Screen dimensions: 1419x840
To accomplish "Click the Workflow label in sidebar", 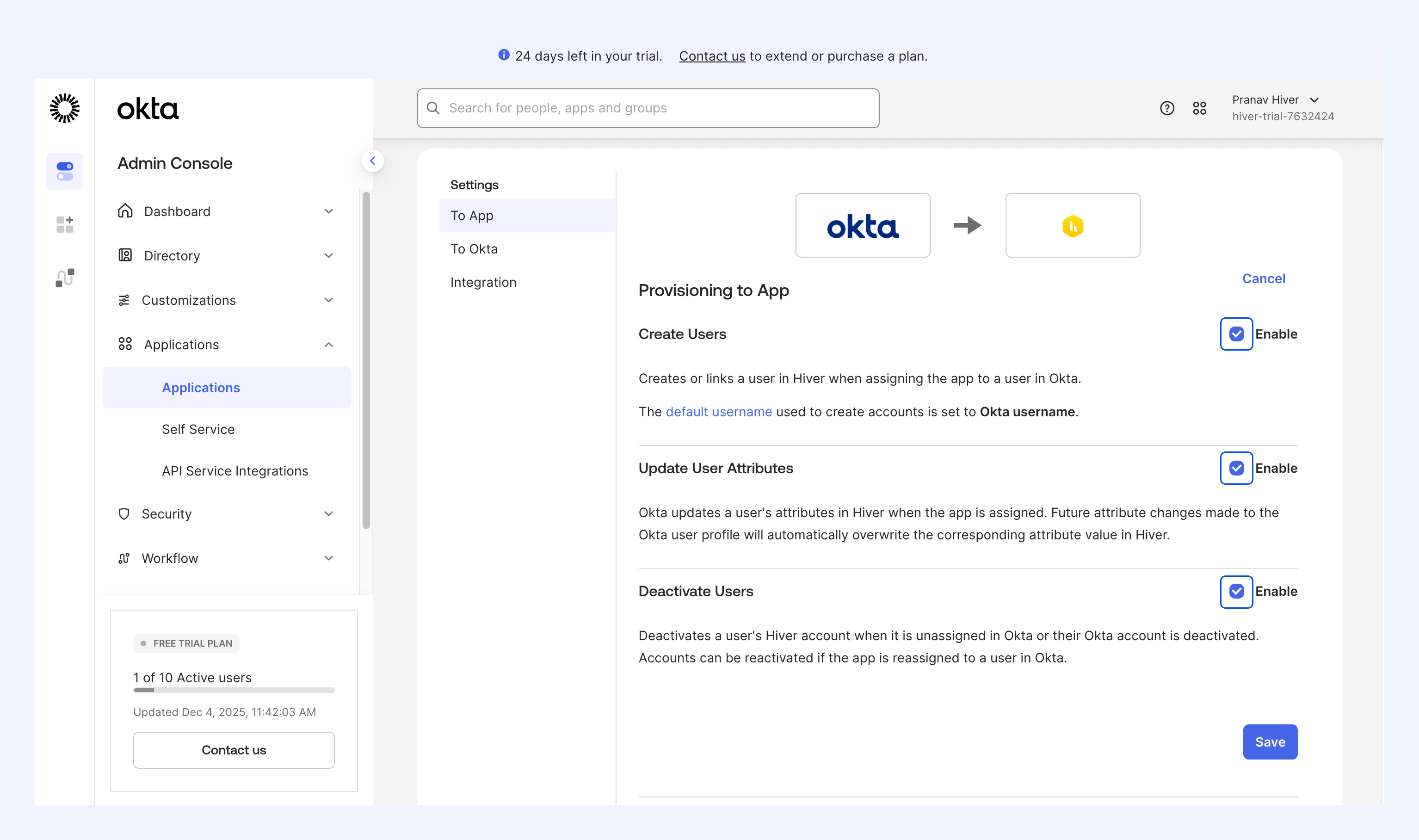I will (x=170, y=558).
